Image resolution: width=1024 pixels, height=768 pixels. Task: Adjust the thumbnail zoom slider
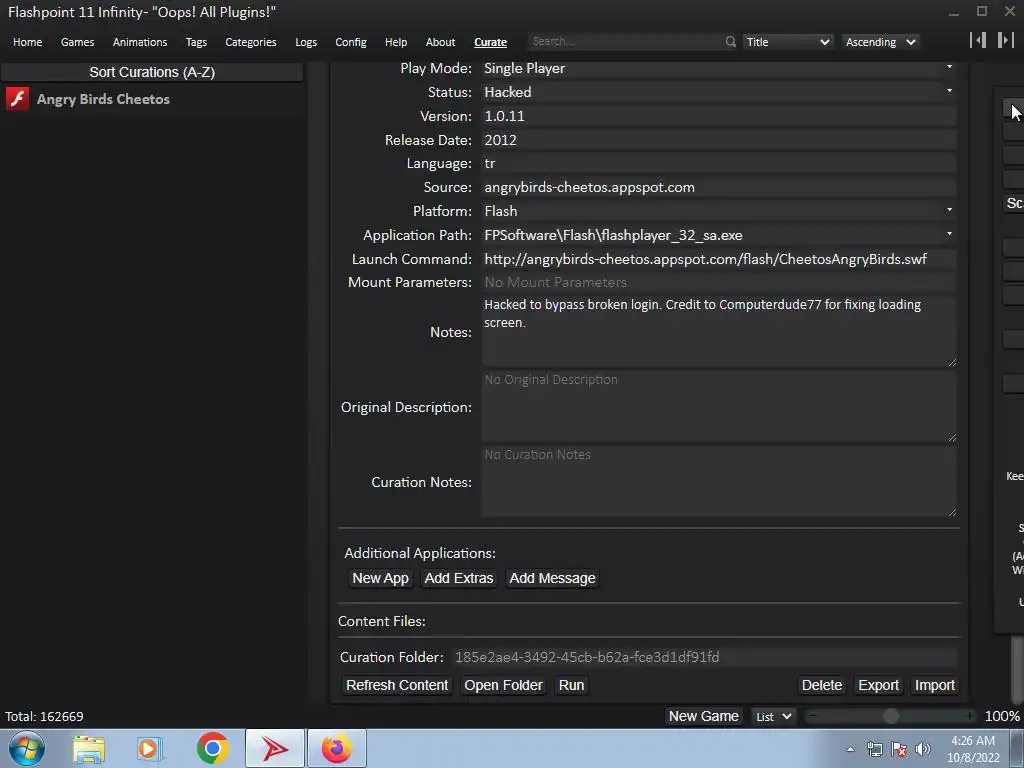891,716
